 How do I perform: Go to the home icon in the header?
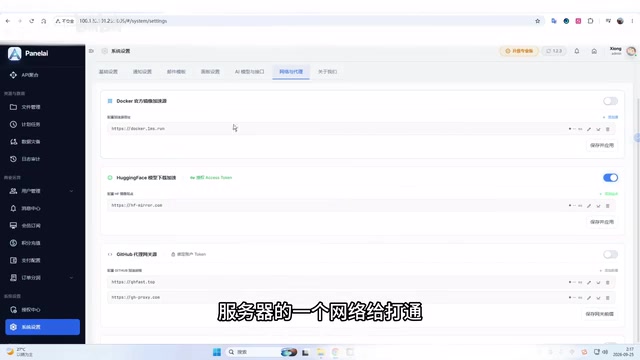pos(594,51)
